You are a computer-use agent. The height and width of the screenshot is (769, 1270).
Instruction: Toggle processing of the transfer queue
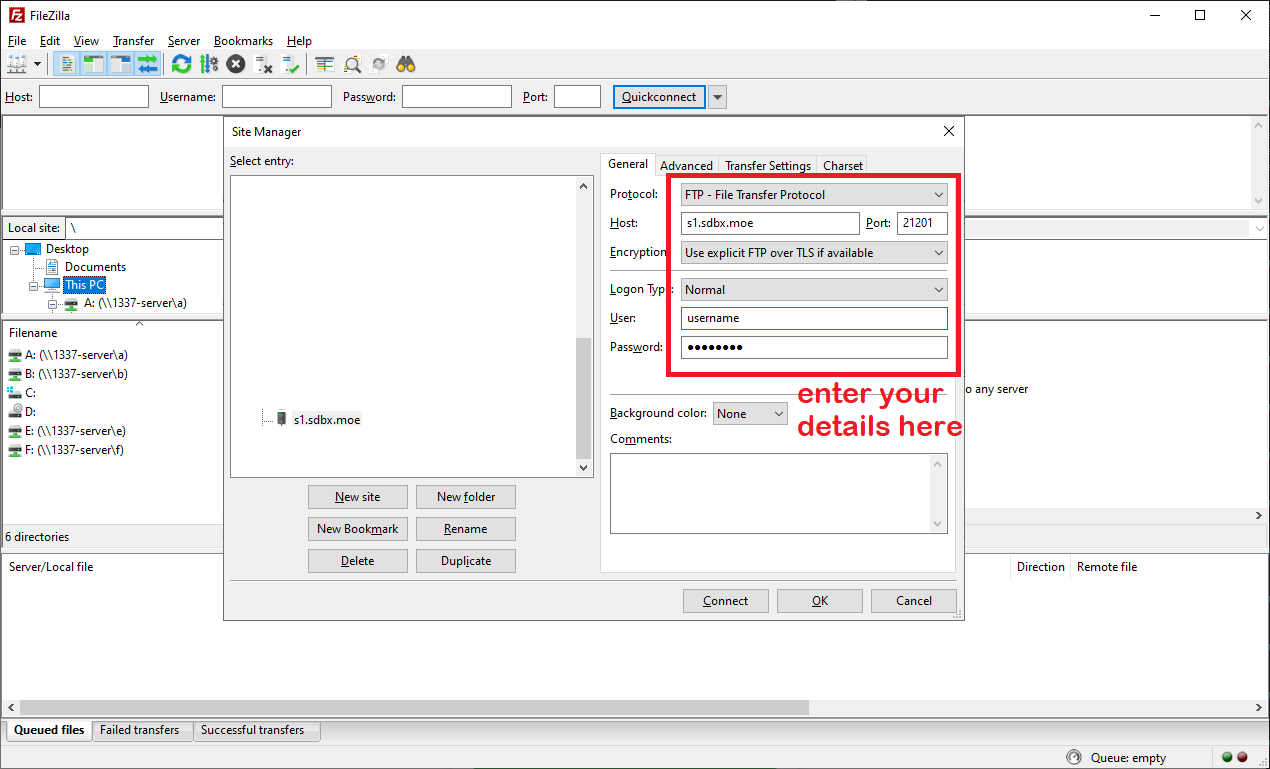[208, 64]
